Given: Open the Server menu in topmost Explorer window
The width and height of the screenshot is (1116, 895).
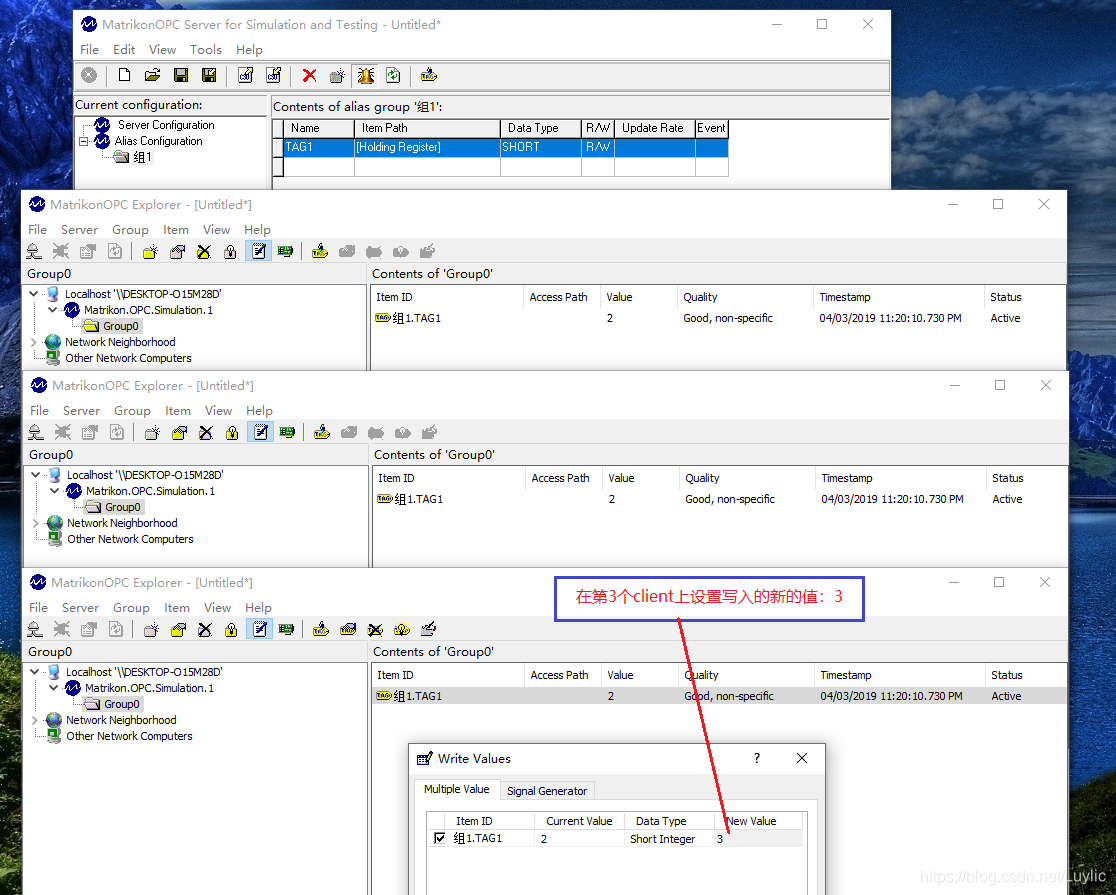Looking at the screenshot, I should [79, 229].
